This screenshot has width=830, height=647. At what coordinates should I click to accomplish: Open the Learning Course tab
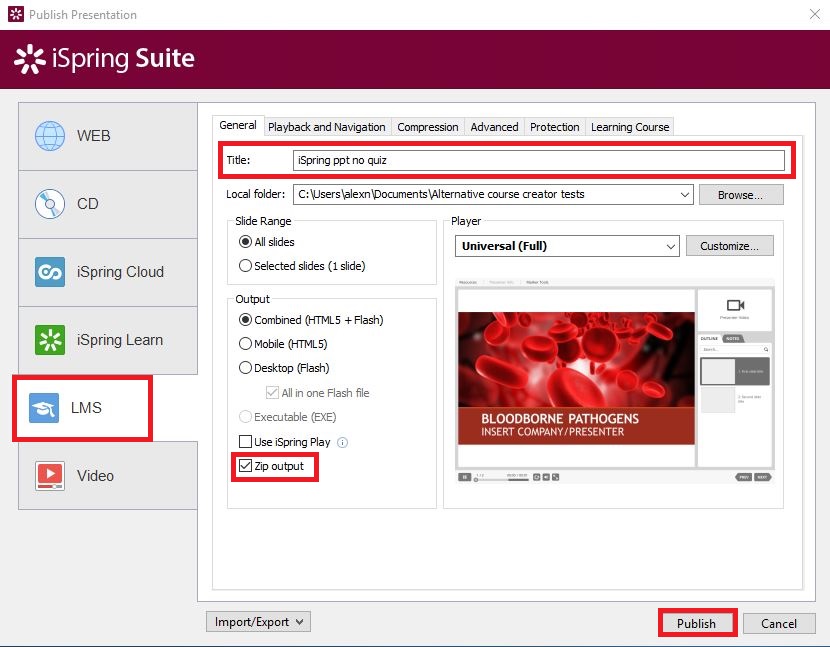[630, 127]
